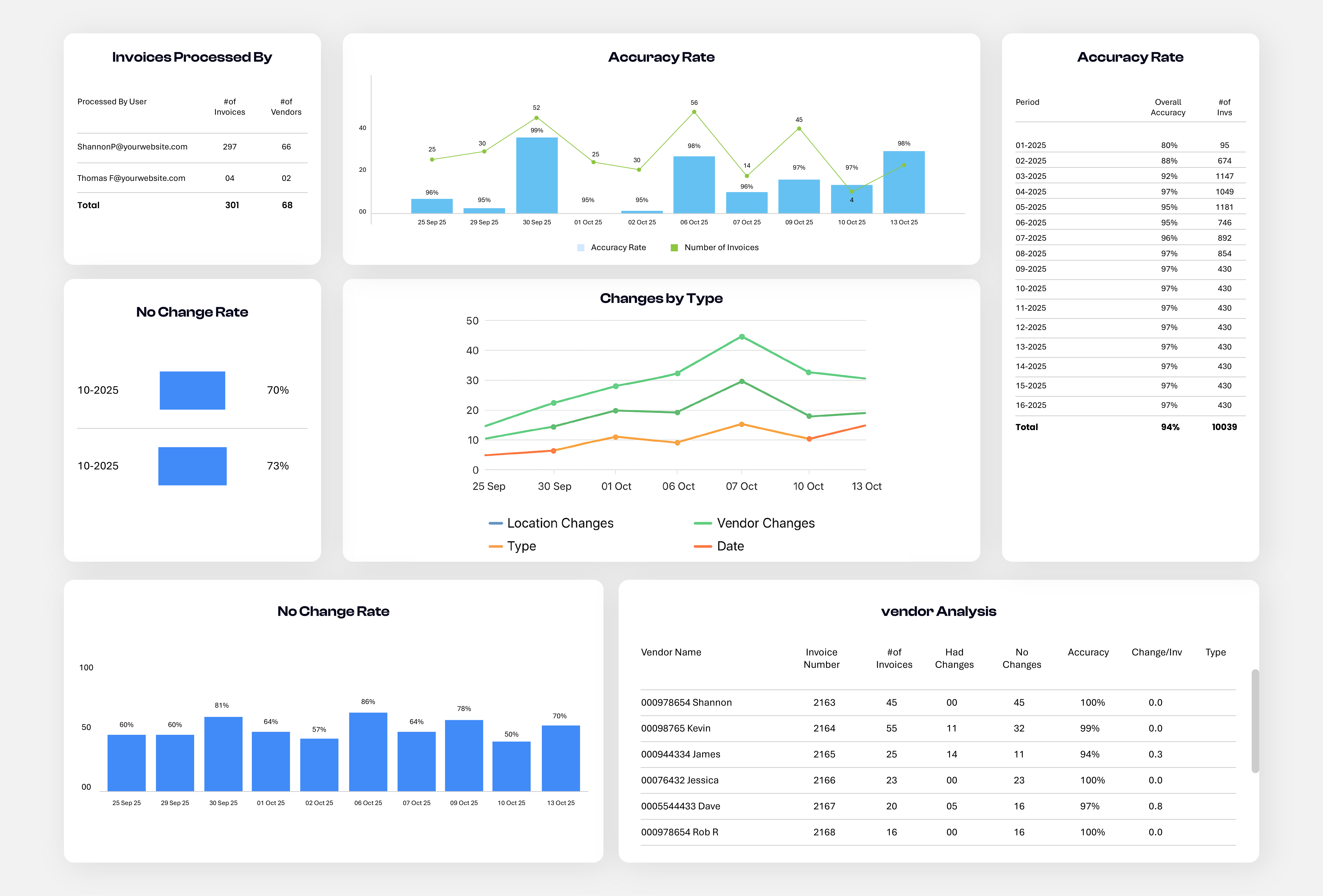Click ShannonP@yourwebsite.com email link

(132, 147)
